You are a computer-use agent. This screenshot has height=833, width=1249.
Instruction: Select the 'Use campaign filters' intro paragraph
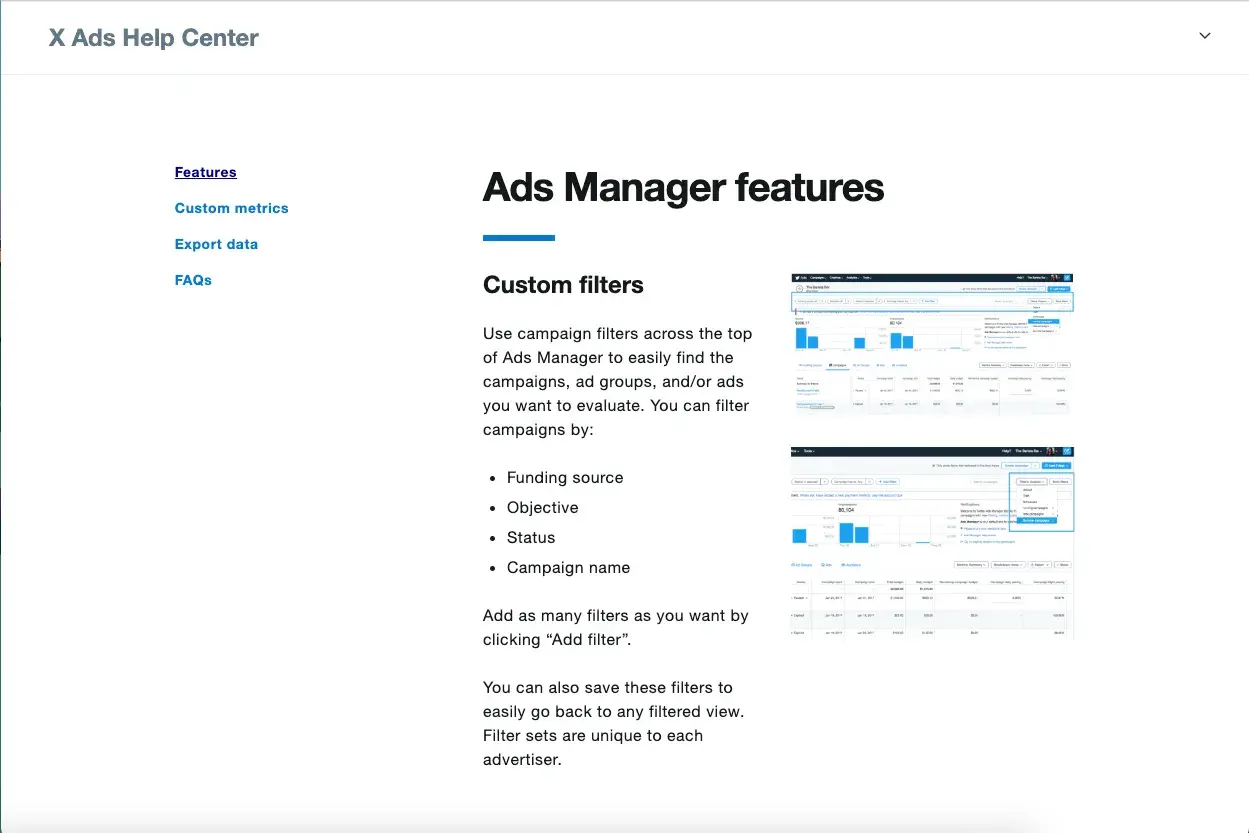click(x=617, y=382)
